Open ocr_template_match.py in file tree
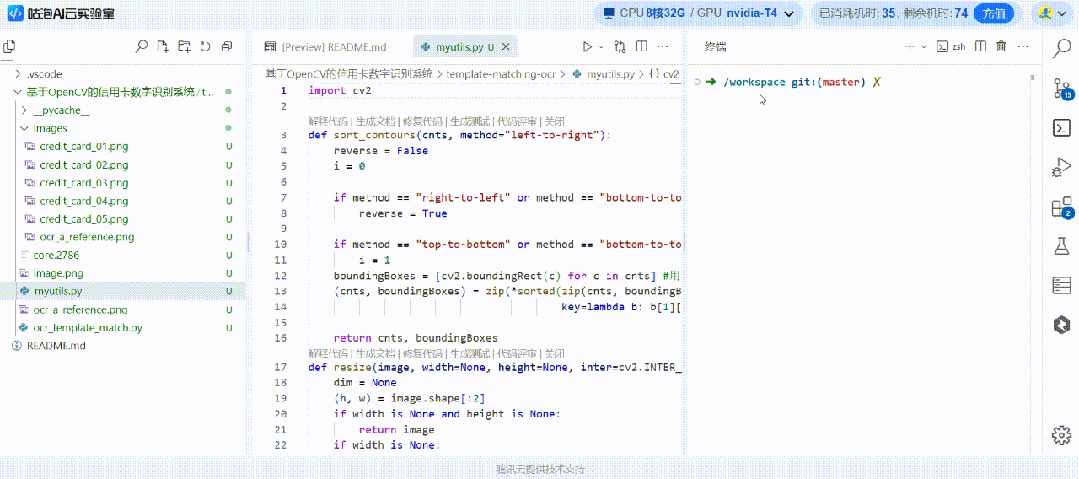Viewport: 1079px width, 479px height. point(87,327)
